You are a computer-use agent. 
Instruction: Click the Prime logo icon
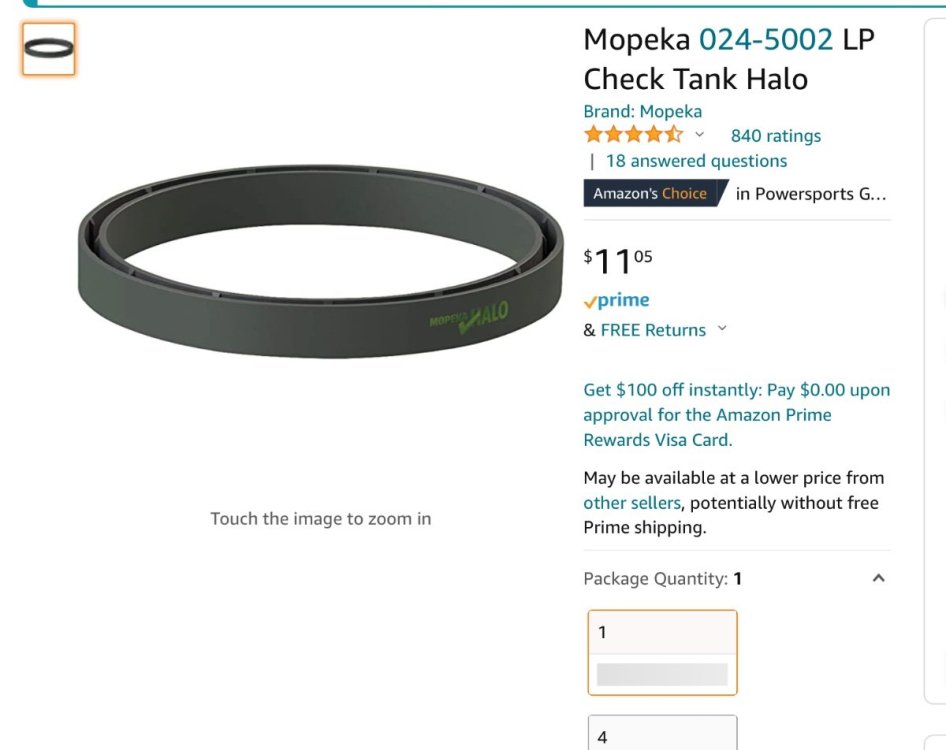click(616, 300)
